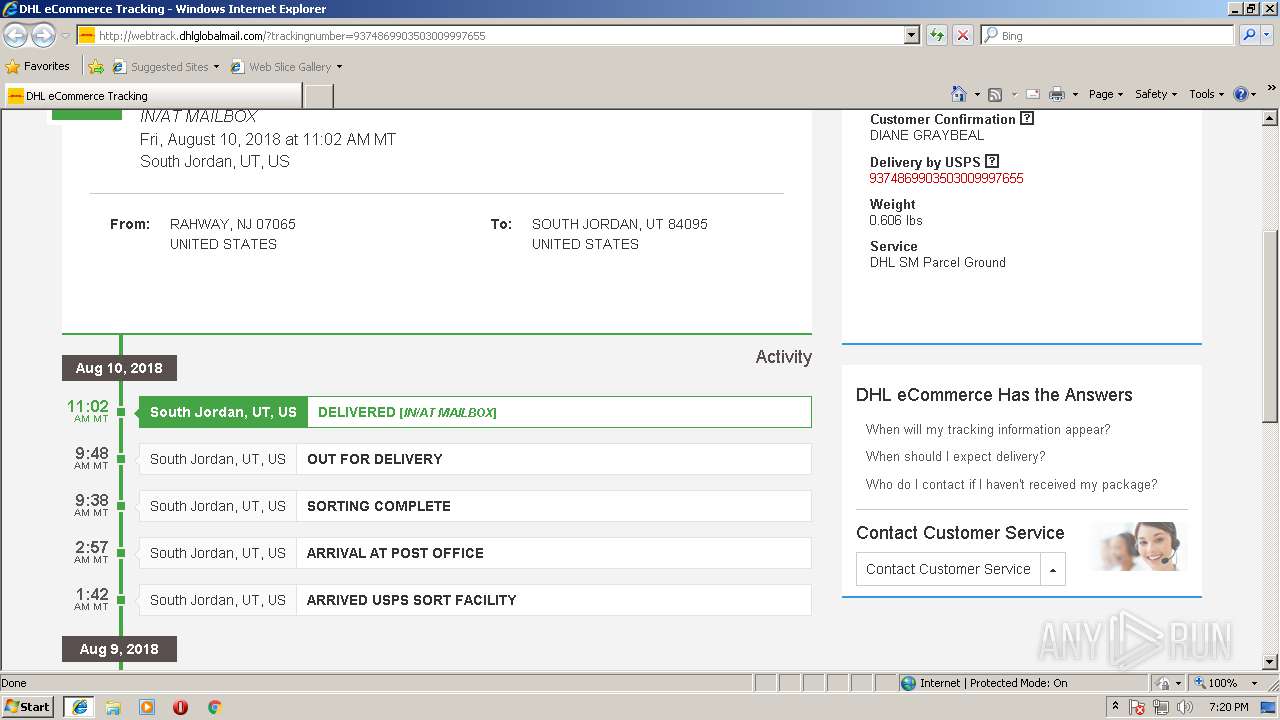Click the Aug 10, 2018 date label
The height and width of the screenshot is (720, 1280).
pos(119,368)
